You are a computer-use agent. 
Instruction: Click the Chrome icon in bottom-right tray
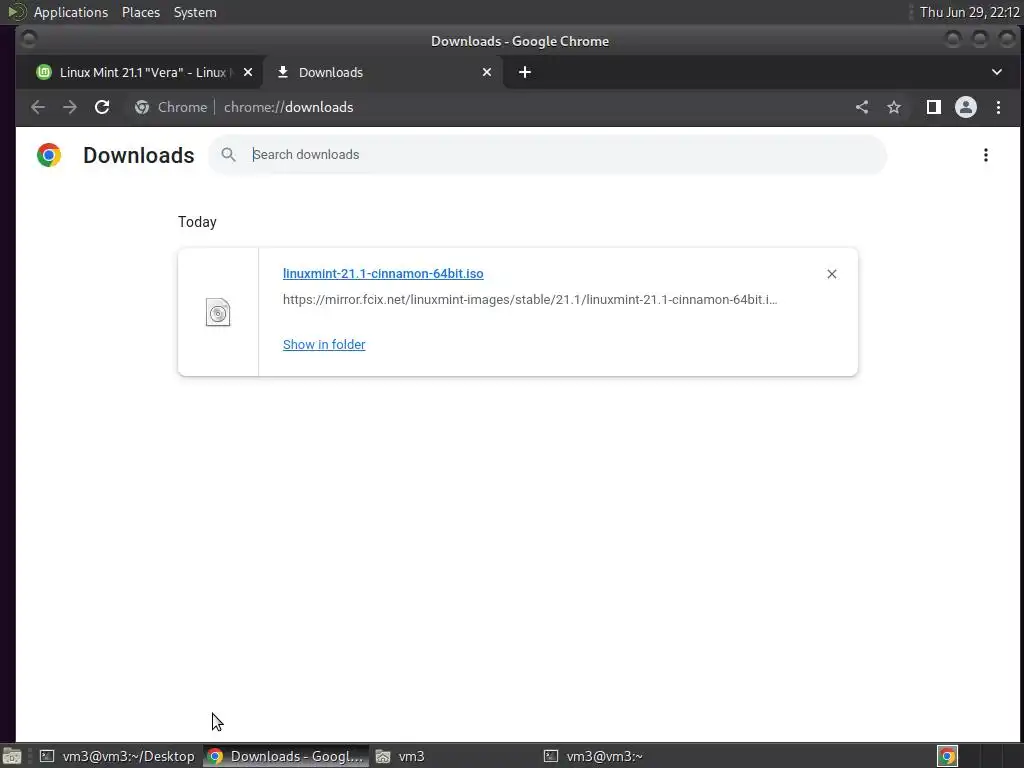tap(947, 756)
